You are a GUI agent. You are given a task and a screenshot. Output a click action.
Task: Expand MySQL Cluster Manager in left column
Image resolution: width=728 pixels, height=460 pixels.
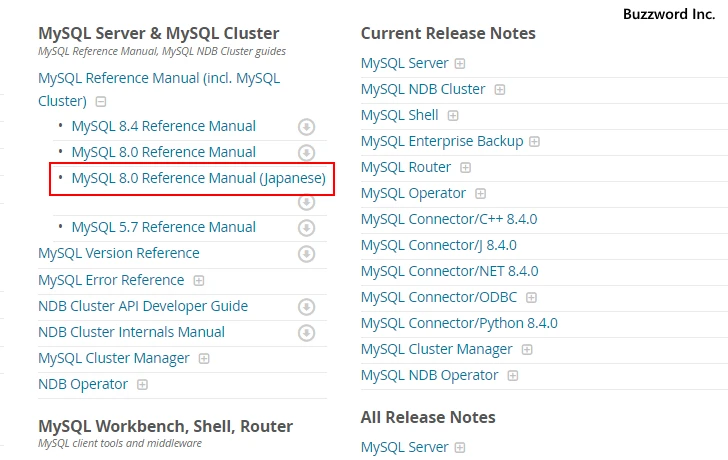(x=204, y=359)
